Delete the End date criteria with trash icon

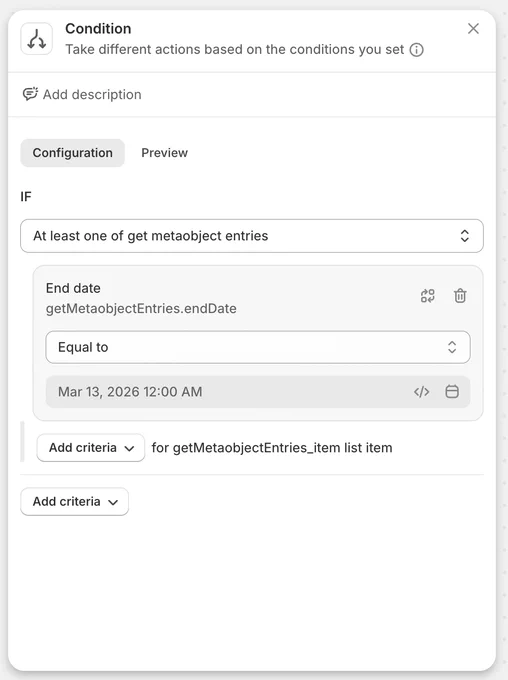pyautogui.click(x=460, y=296)
